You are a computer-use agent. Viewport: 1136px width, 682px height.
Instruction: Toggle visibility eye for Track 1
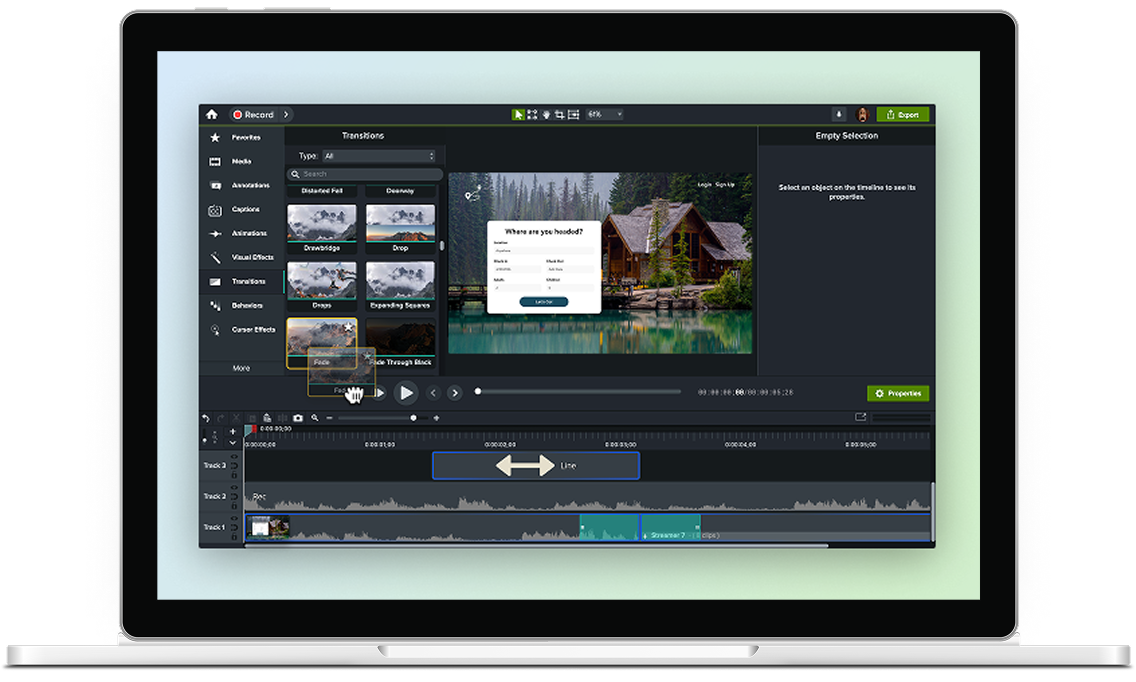tap(234, 518)
